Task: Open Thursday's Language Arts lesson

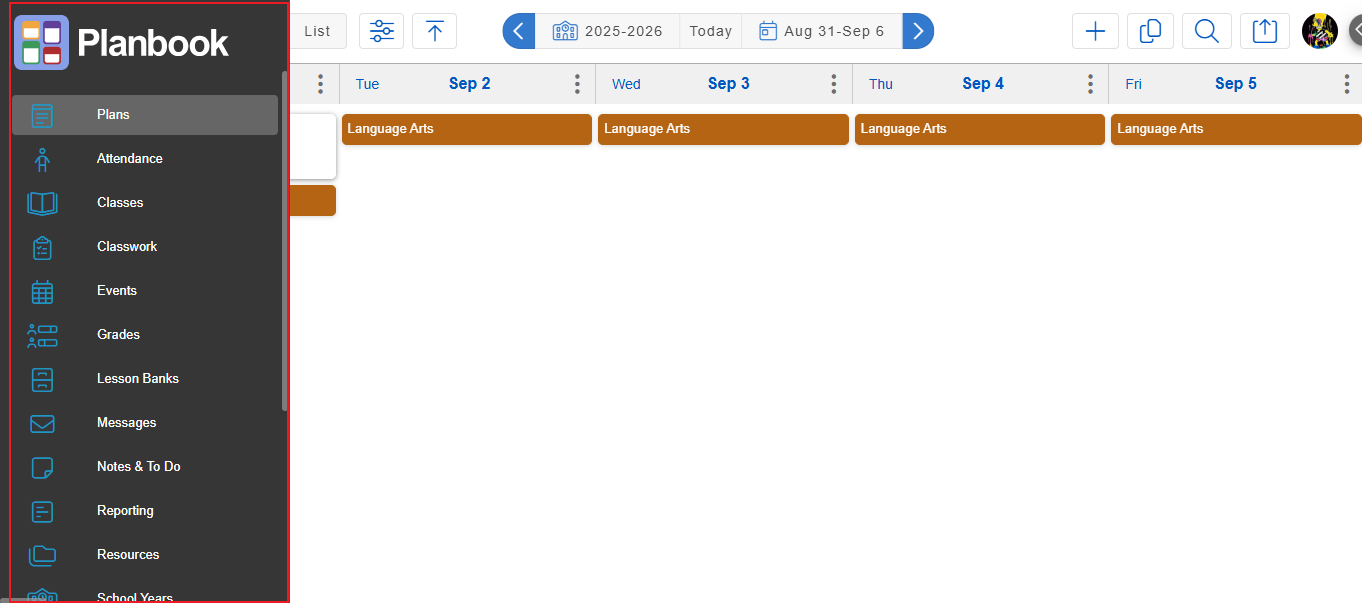Action: pos(980,129)
